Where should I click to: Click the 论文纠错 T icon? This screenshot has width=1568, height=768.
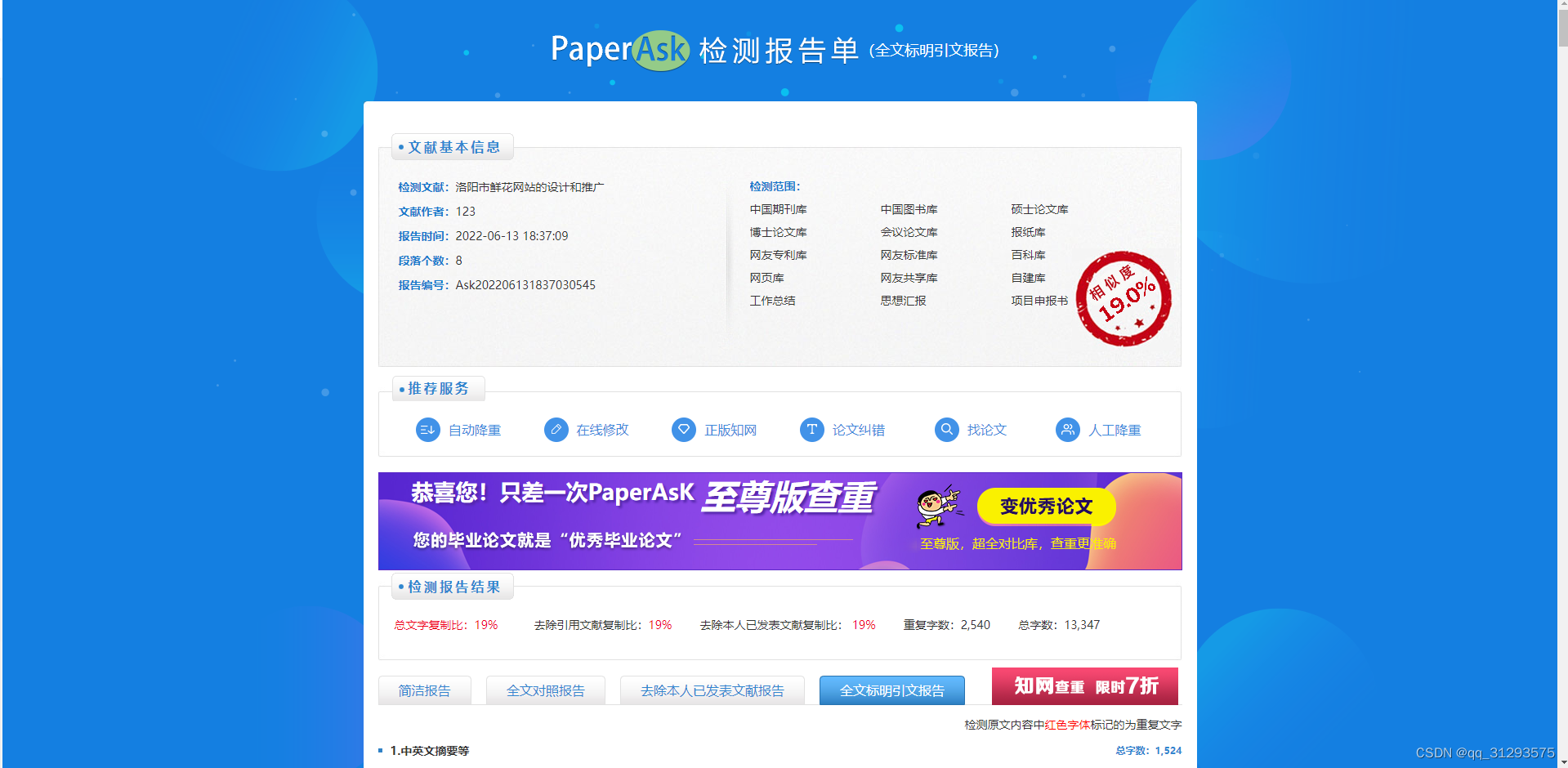point(811,430)
